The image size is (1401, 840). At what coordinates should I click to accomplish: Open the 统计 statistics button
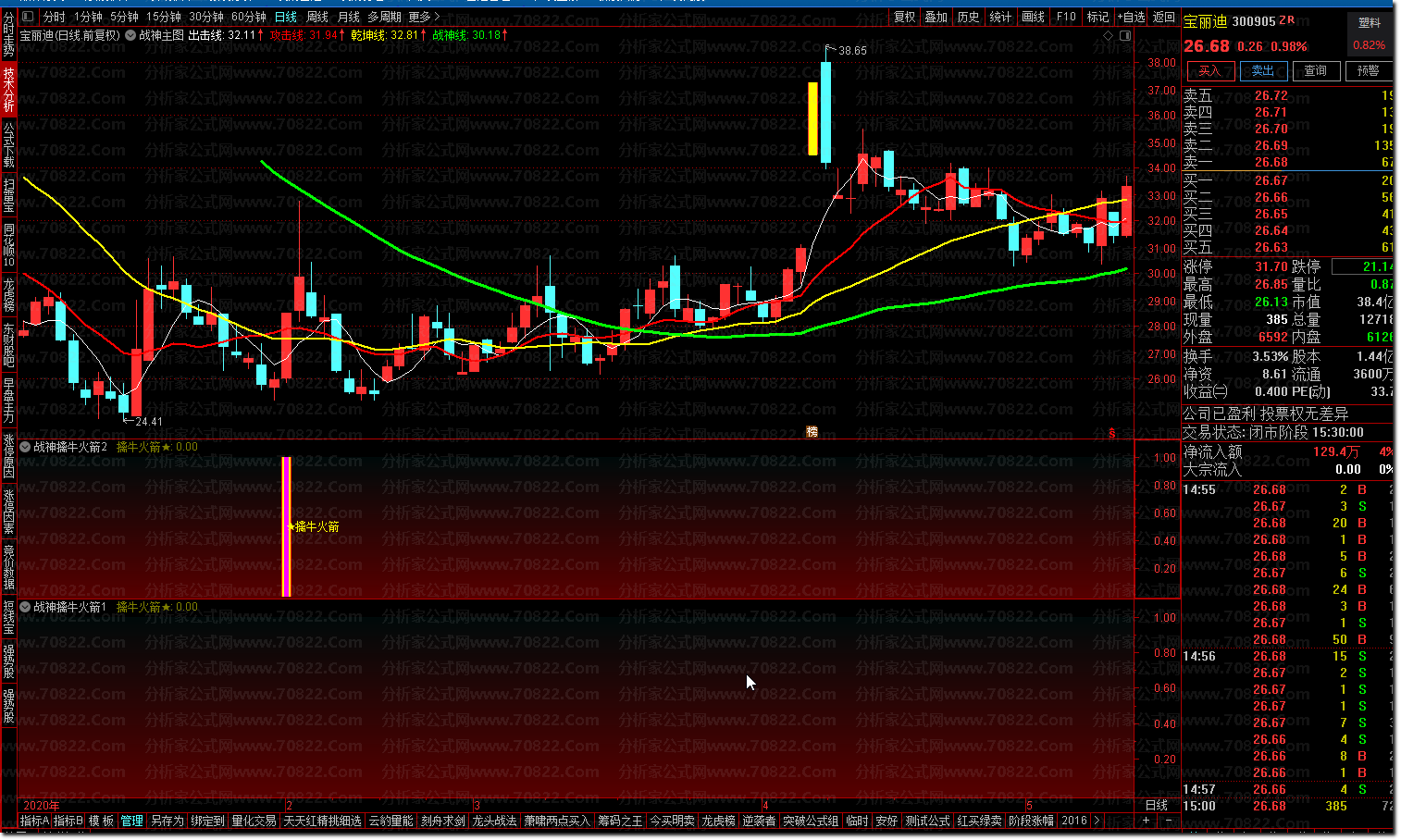1000,17
